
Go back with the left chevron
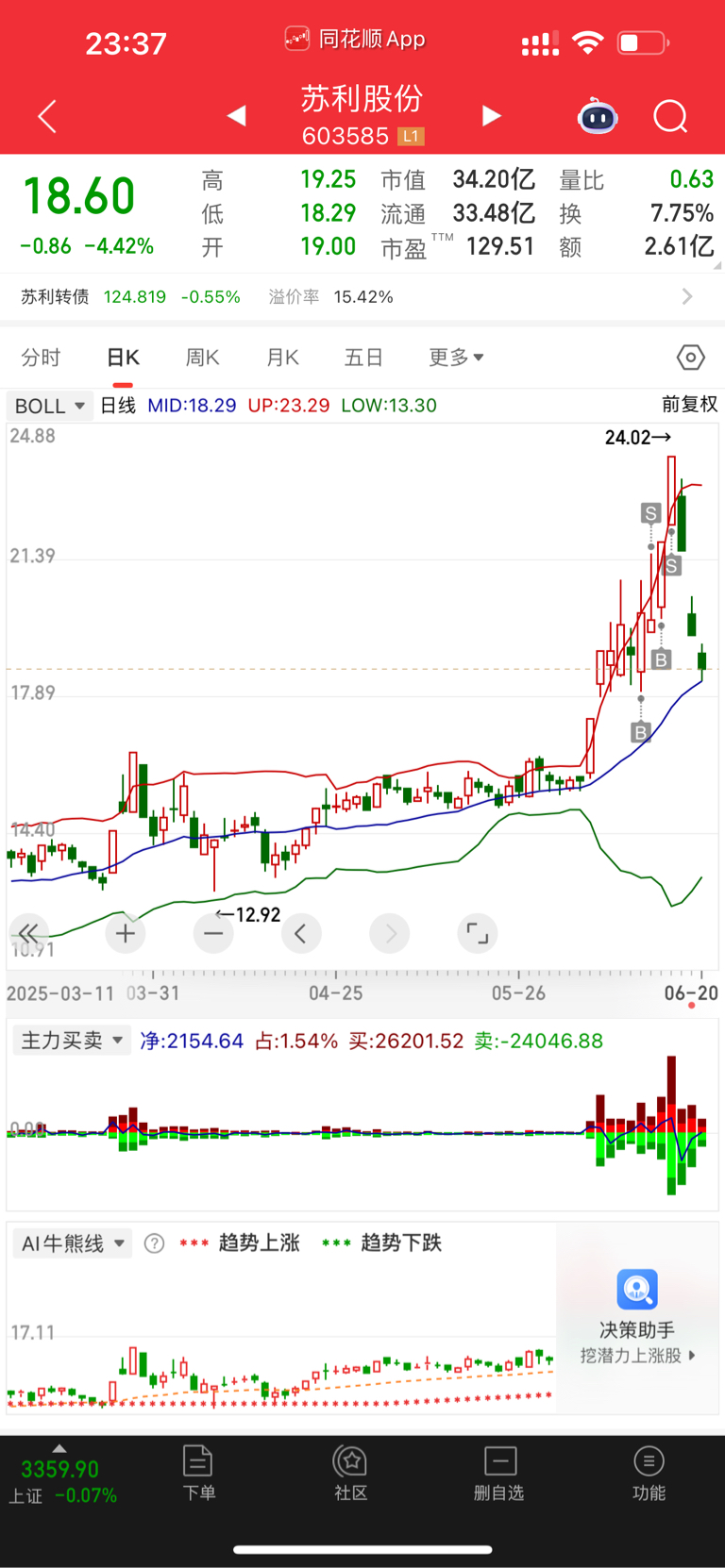pyautogui.click(x=47, y=116)
